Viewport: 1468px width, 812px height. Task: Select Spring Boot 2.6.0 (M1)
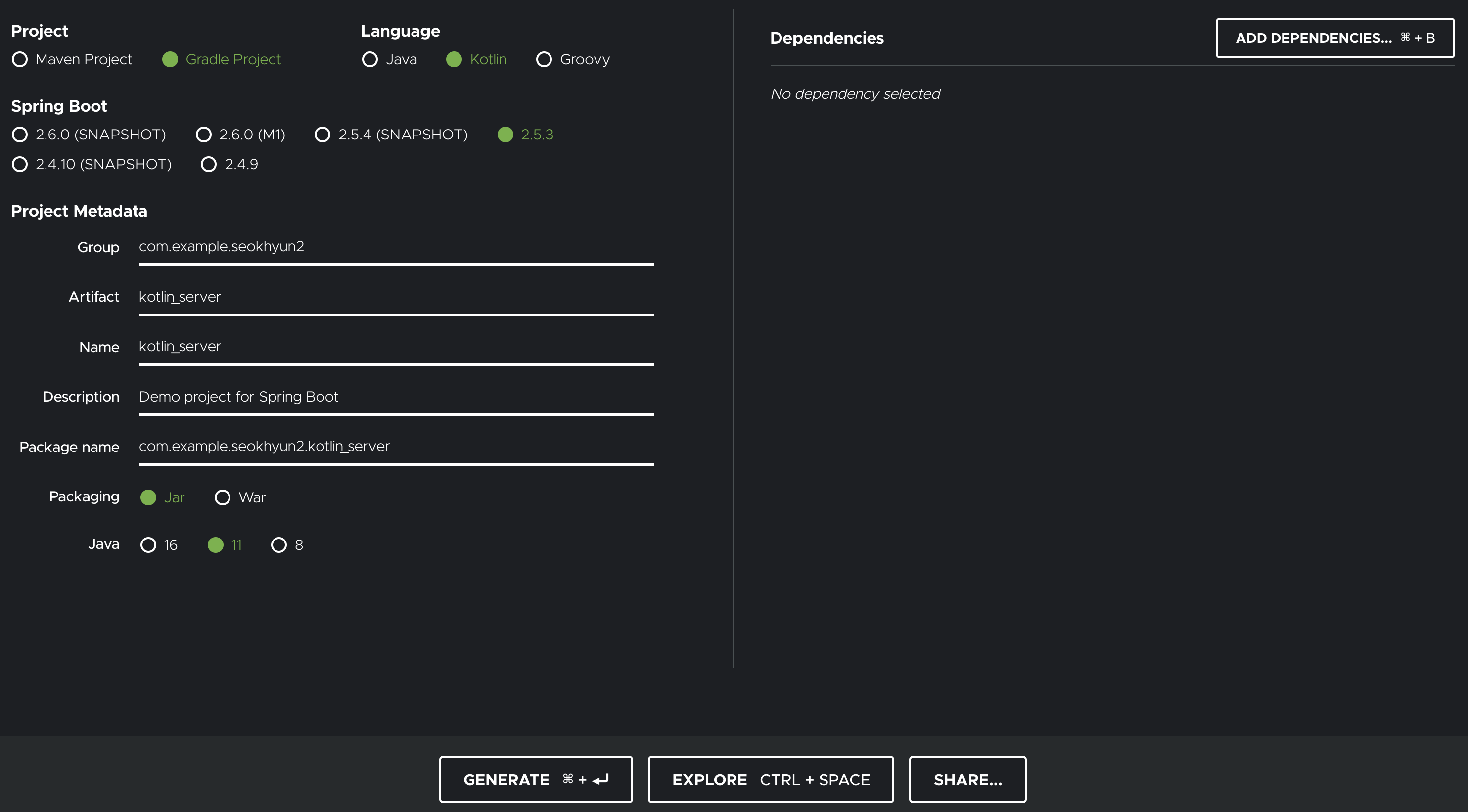[x=203, y=135]
